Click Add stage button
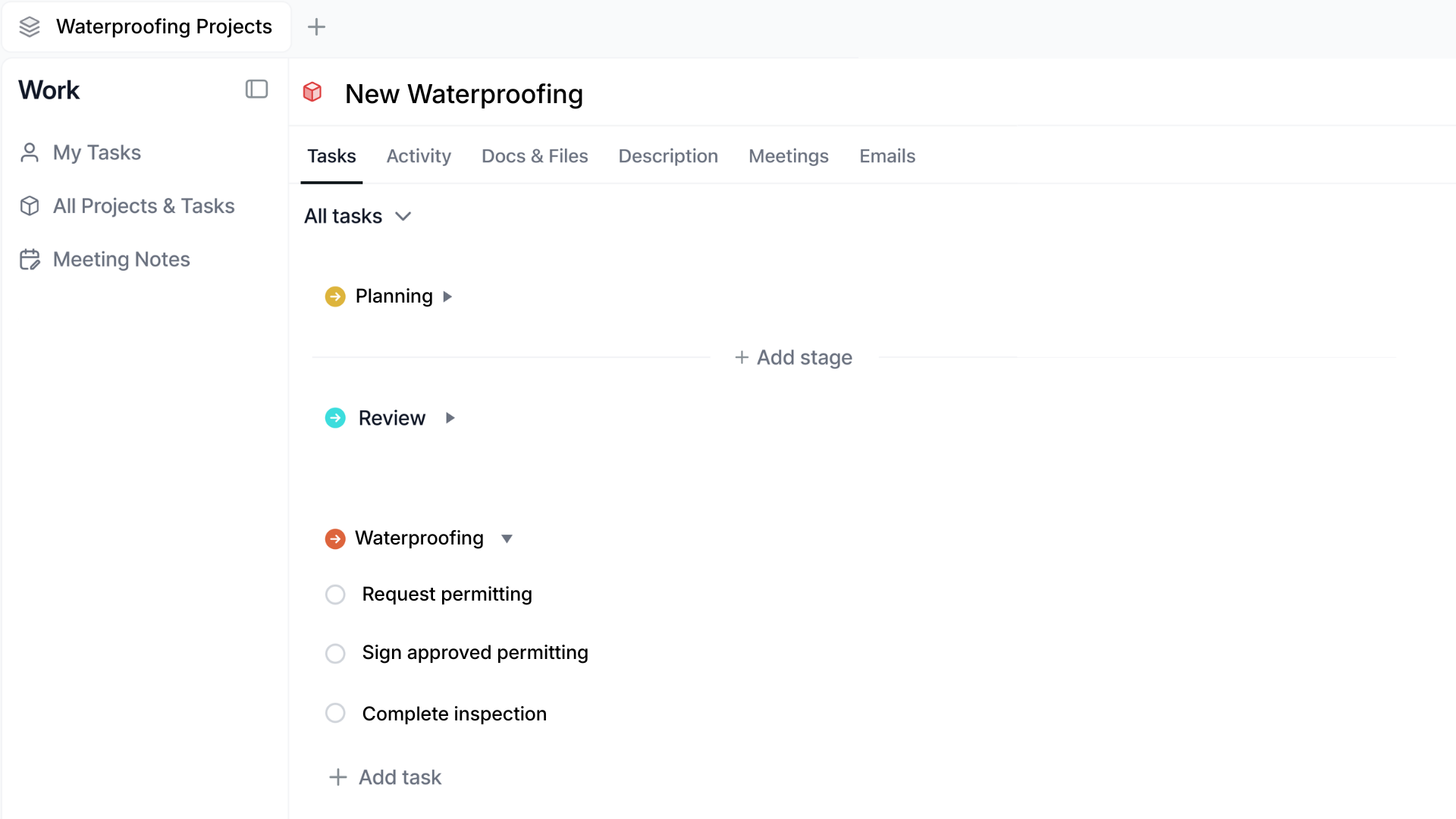The image size is (1456, 819). coord(793,357)
